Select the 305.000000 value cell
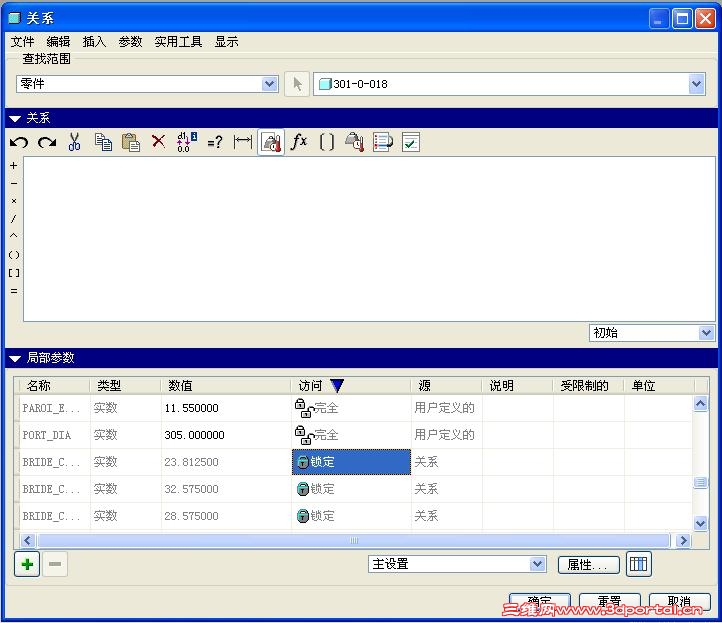 pyautogui.click(x=226, y=435)
